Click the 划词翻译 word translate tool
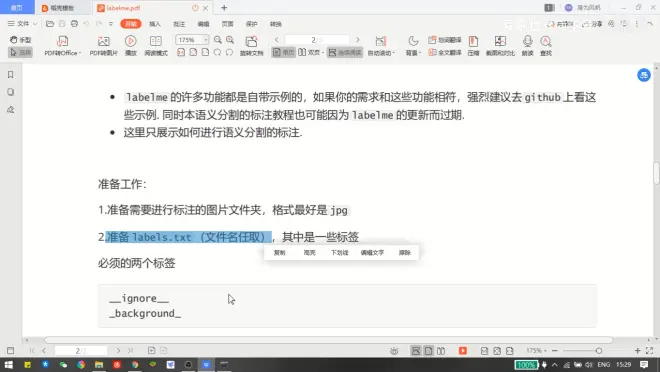The image size is (660, 372). (x=444, y=40)
